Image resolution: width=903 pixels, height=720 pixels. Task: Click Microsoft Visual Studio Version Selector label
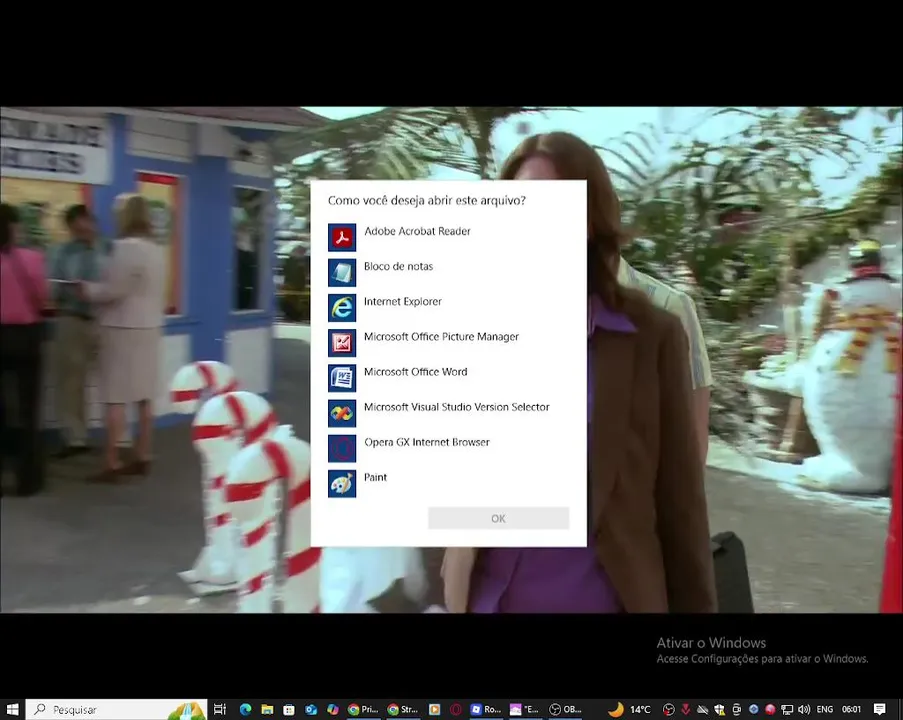click(457, 407)
